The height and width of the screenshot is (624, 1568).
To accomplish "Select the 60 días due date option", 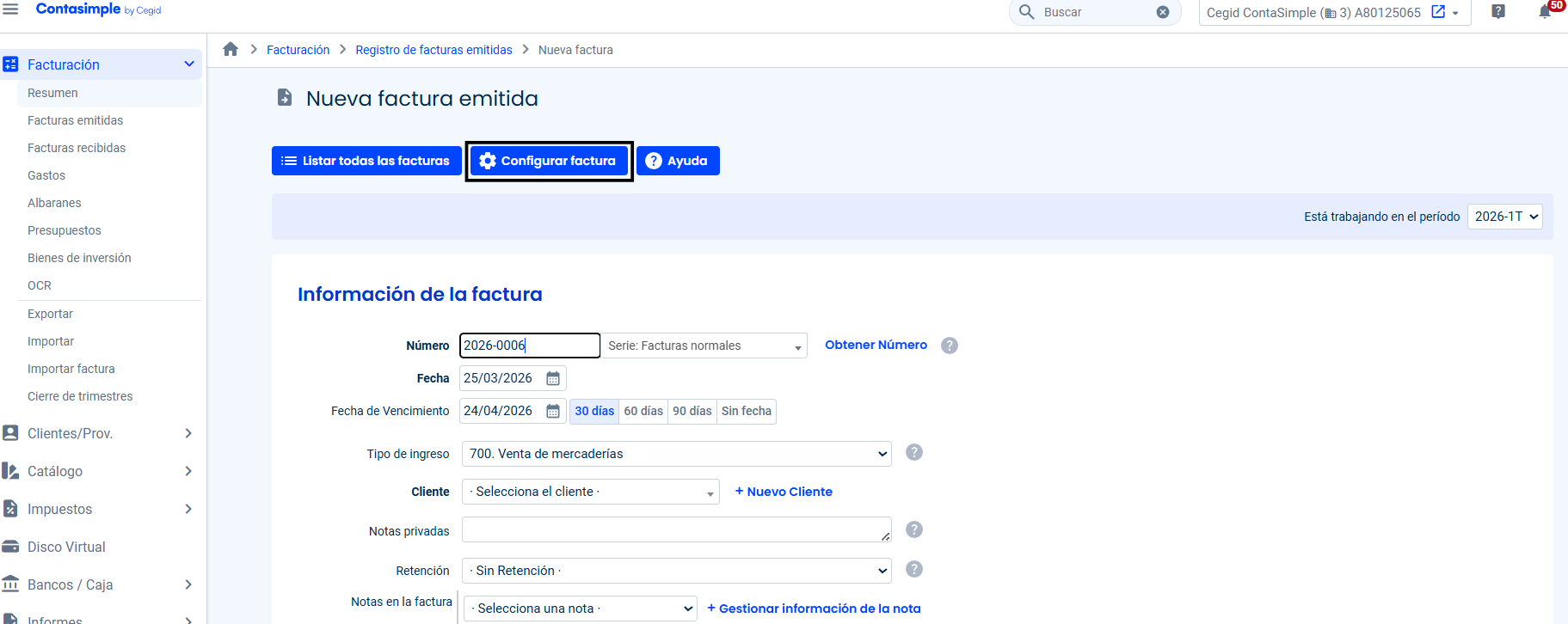I will [643, 412].
